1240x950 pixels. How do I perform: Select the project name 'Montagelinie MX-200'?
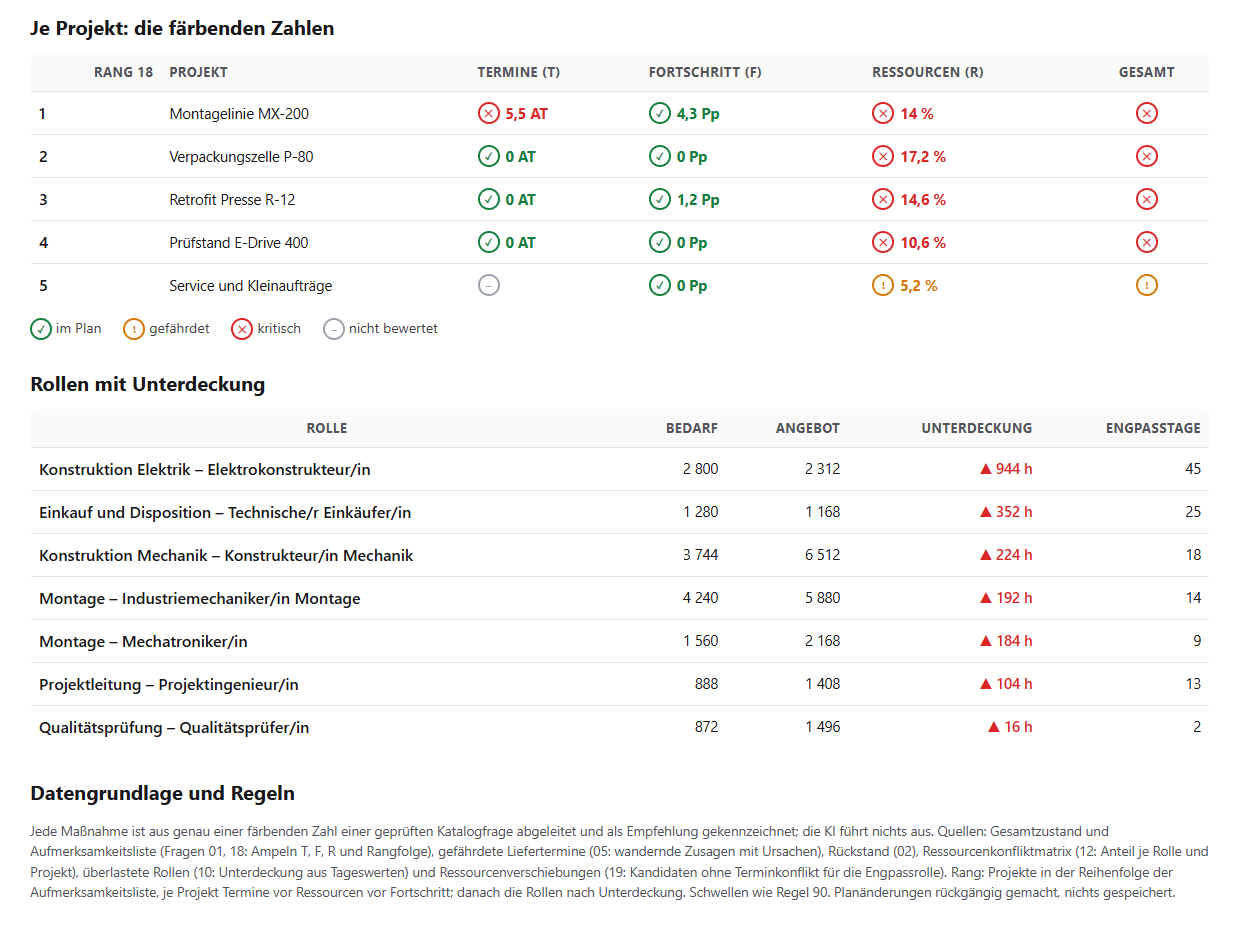coord(239,114)
